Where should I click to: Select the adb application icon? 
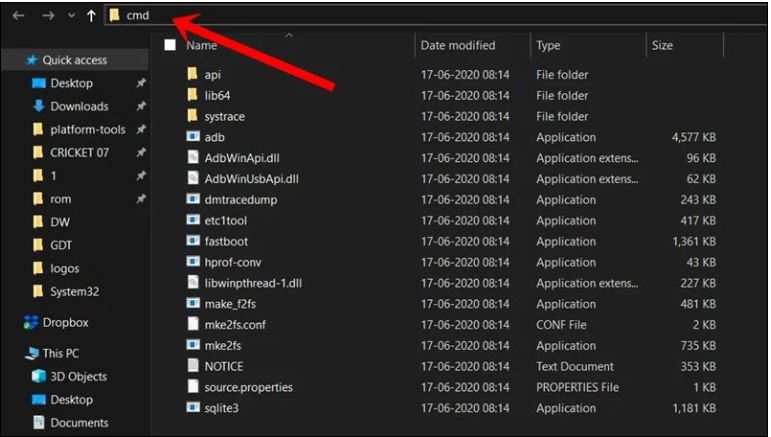pos(193,136)
